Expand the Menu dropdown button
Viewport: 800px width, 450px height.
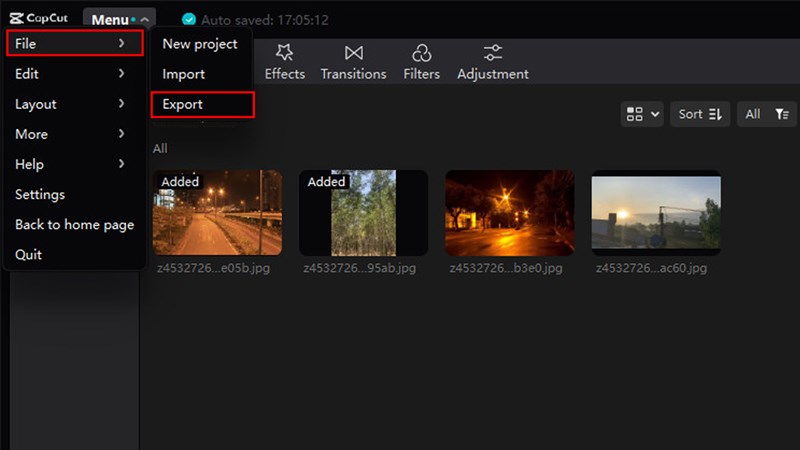[x=118, y=20]
